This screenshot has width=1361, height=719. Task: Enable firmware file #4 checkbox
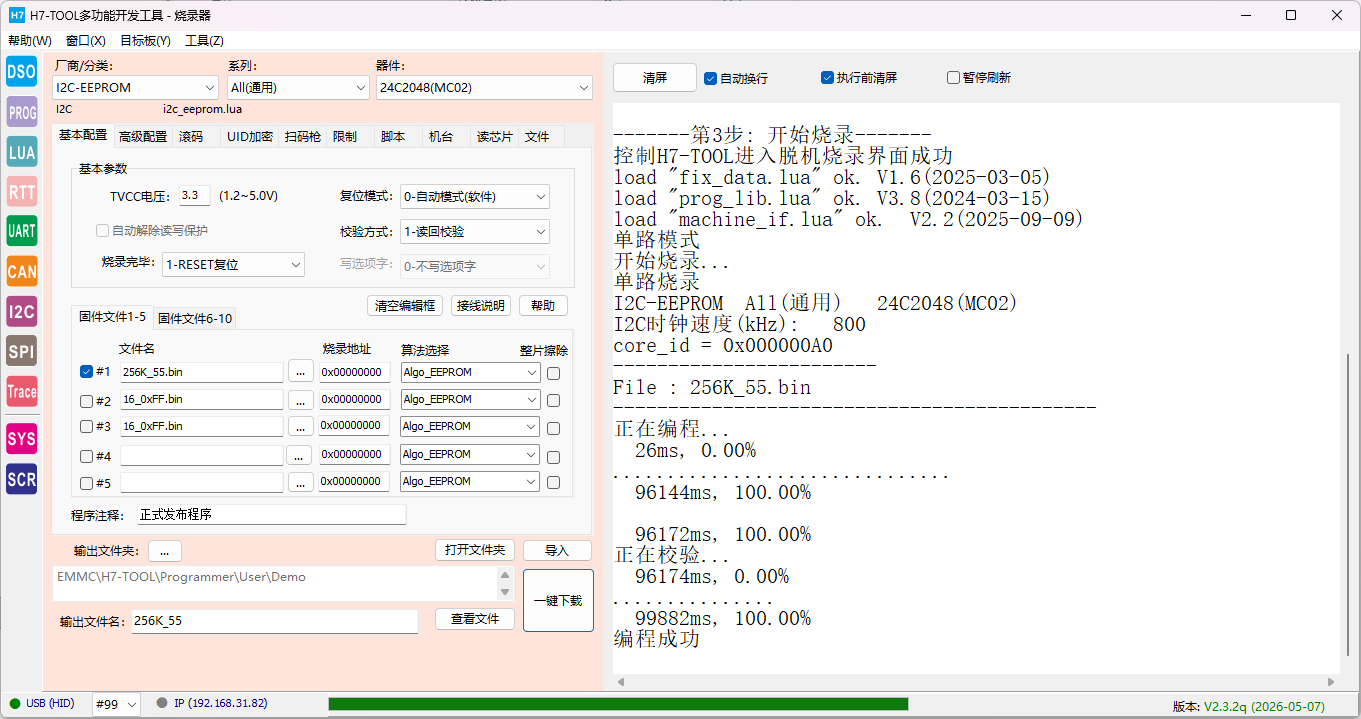(x=86, y=456)
